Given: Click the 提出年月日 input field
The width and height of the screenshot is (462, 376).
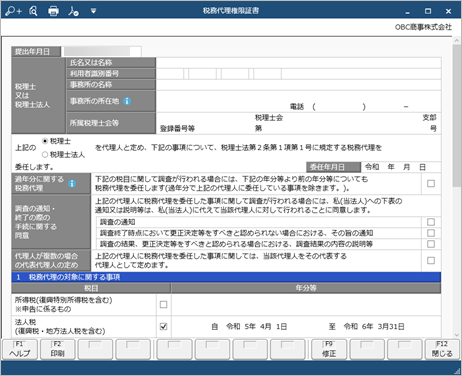Looking at the screenshot, I should click(x=101, y=51).
